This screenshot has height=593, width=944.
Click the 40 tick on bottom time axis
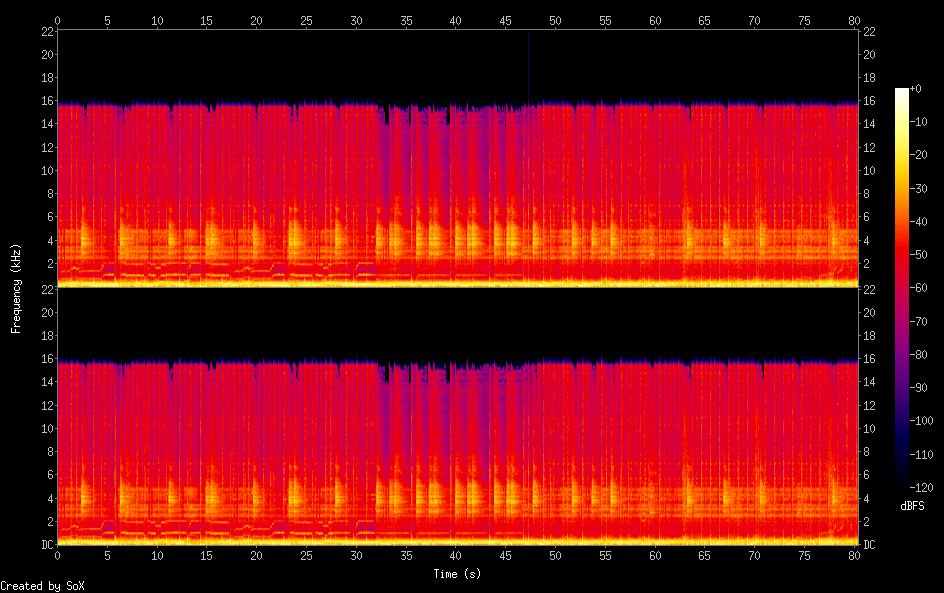[x=456, y=555]
